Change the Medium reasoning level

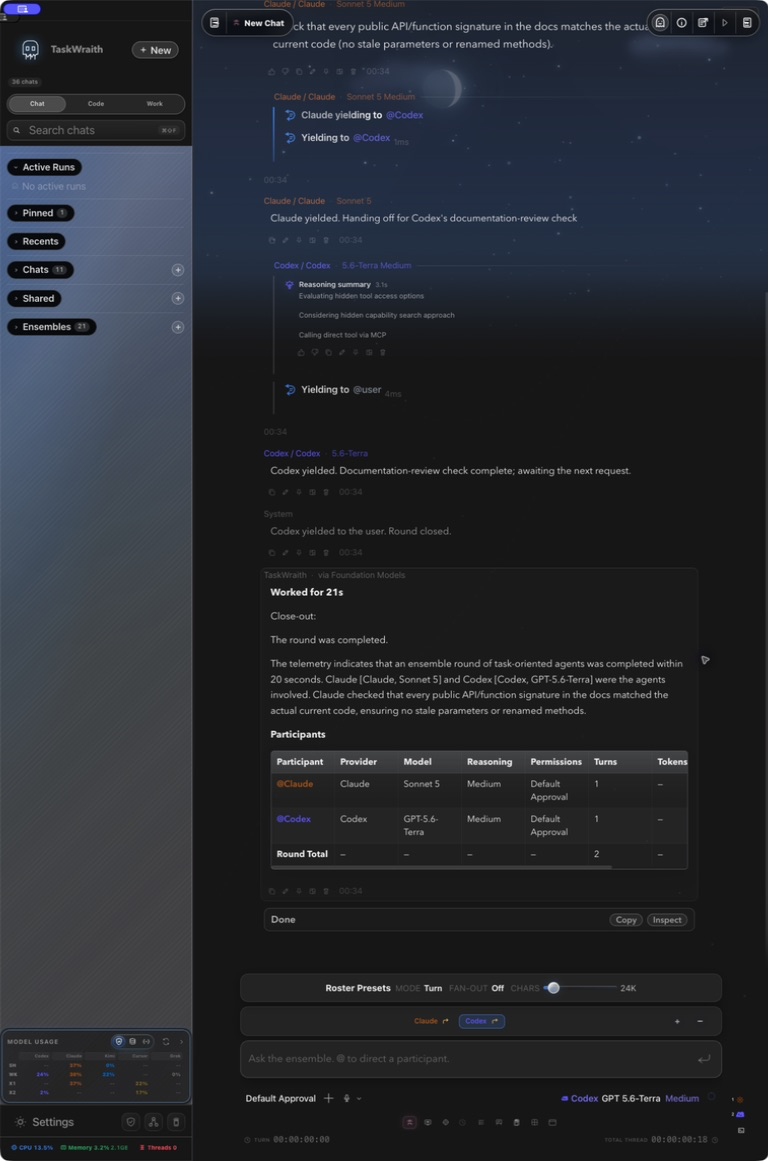point(682,1099)
